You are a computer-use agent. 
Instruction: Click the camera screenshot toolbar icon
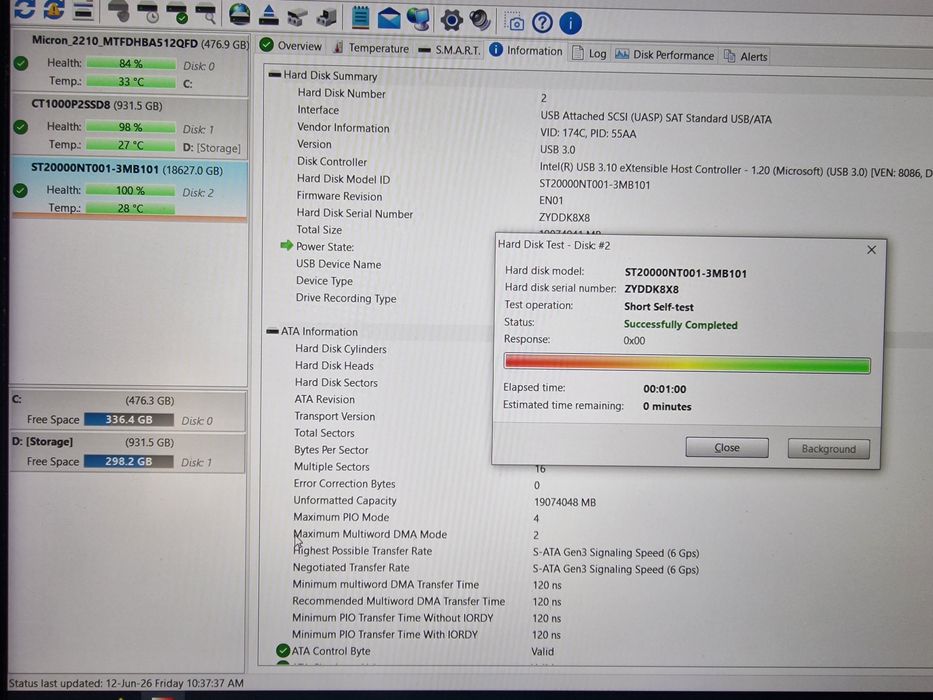point(514,22)
